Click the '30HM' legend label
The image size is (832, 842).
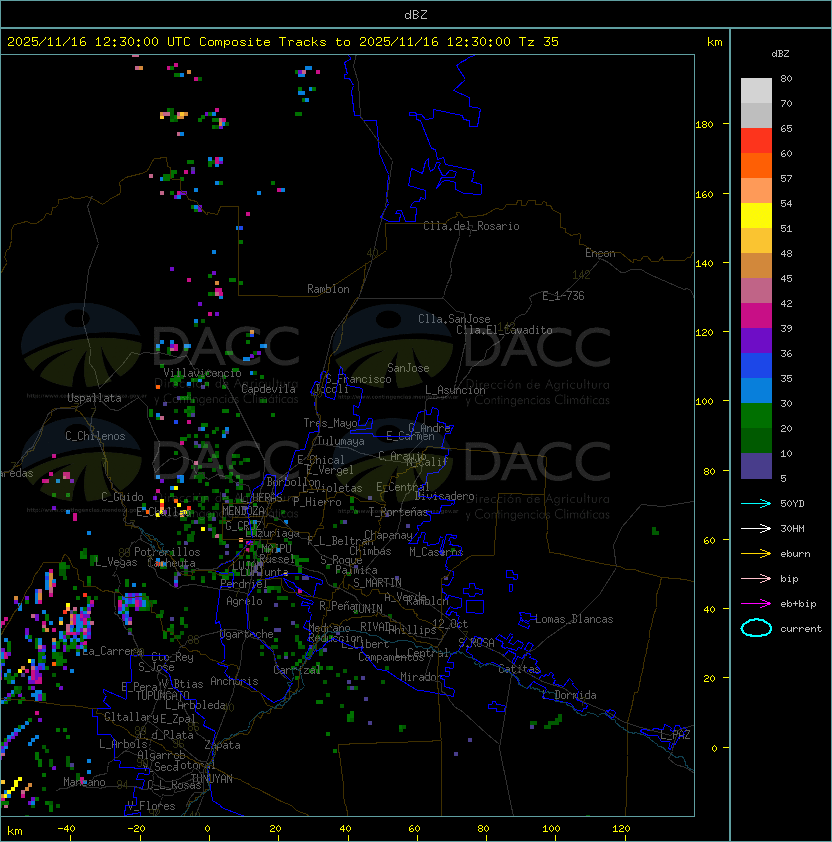tap(792, 529)
